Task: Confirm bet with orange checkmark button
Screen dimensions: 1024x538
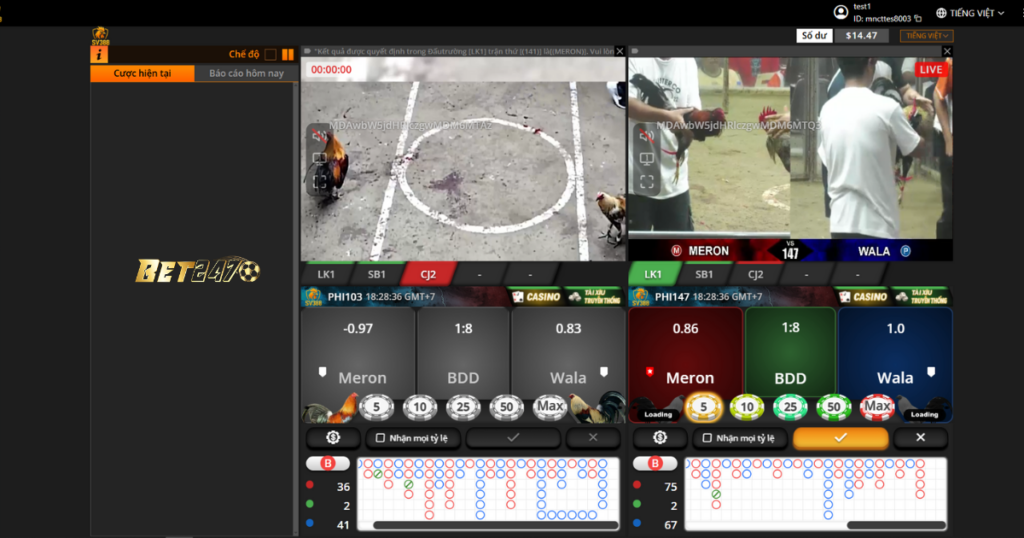Action: (x=840, y=438)
